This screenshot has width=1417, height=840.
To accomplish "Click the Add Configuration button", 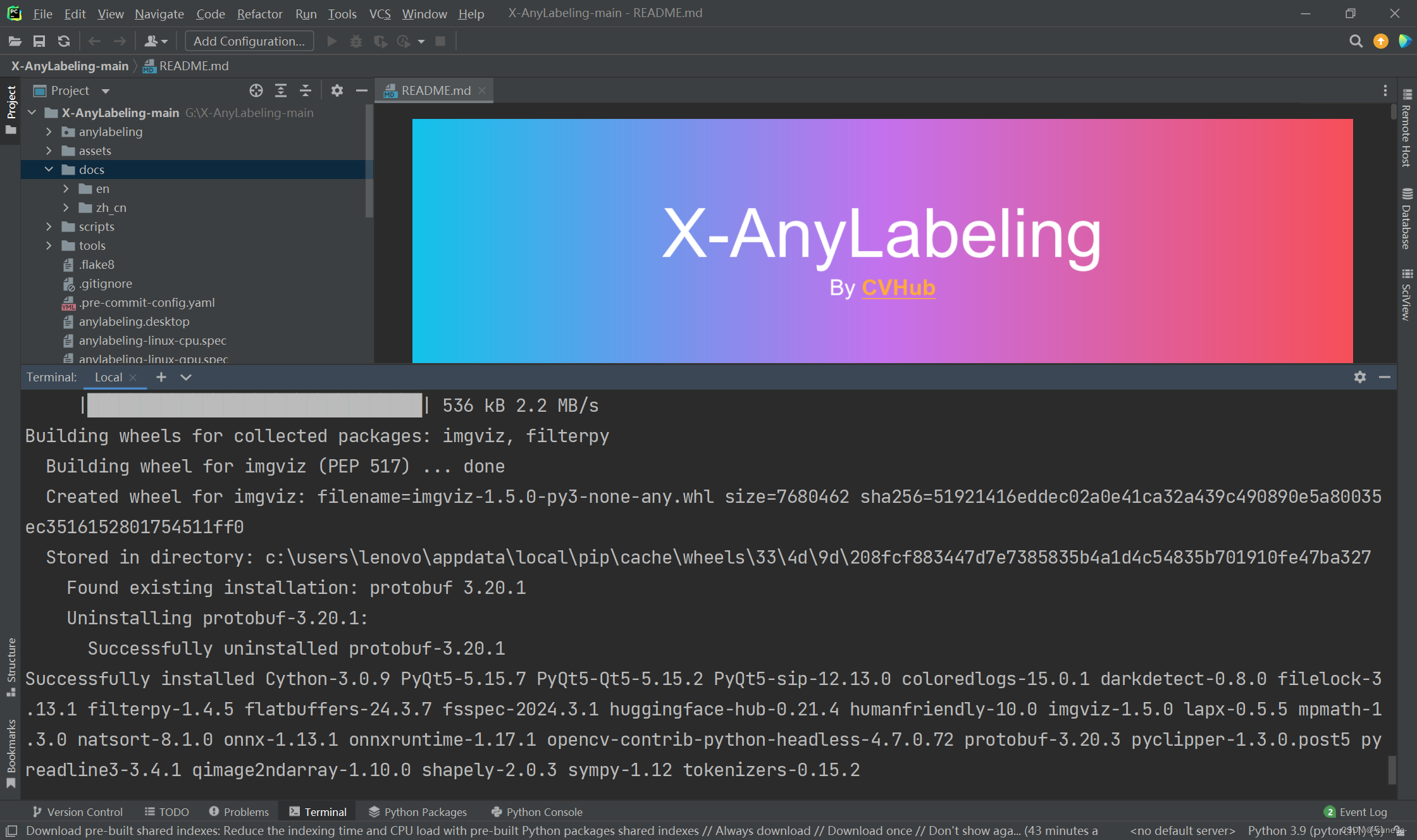I will pos(249,40).
